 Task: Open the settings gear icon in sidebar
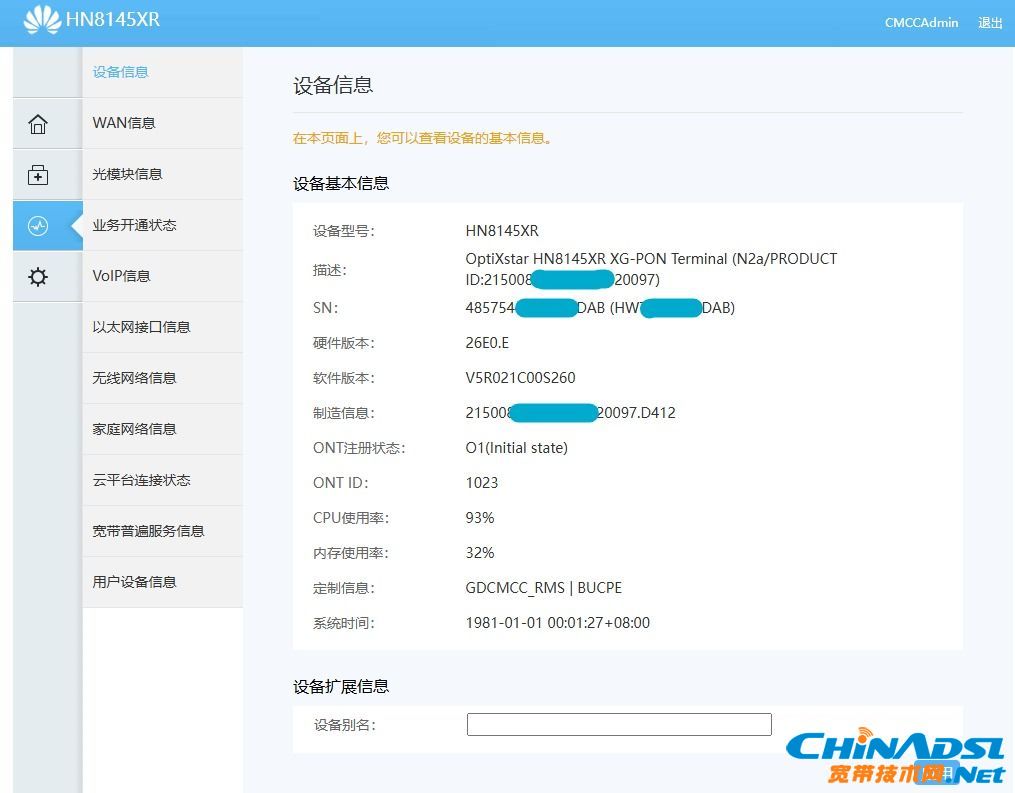(38, 276)
